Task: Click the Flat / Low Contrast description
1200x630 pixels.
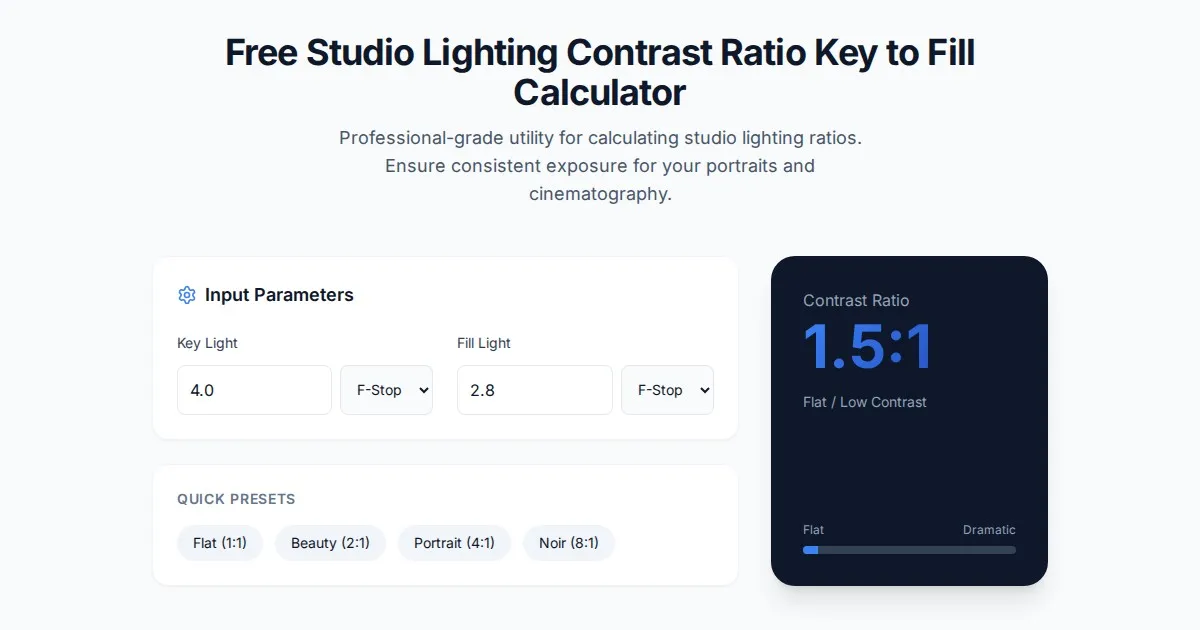Action: click(864, 402)
